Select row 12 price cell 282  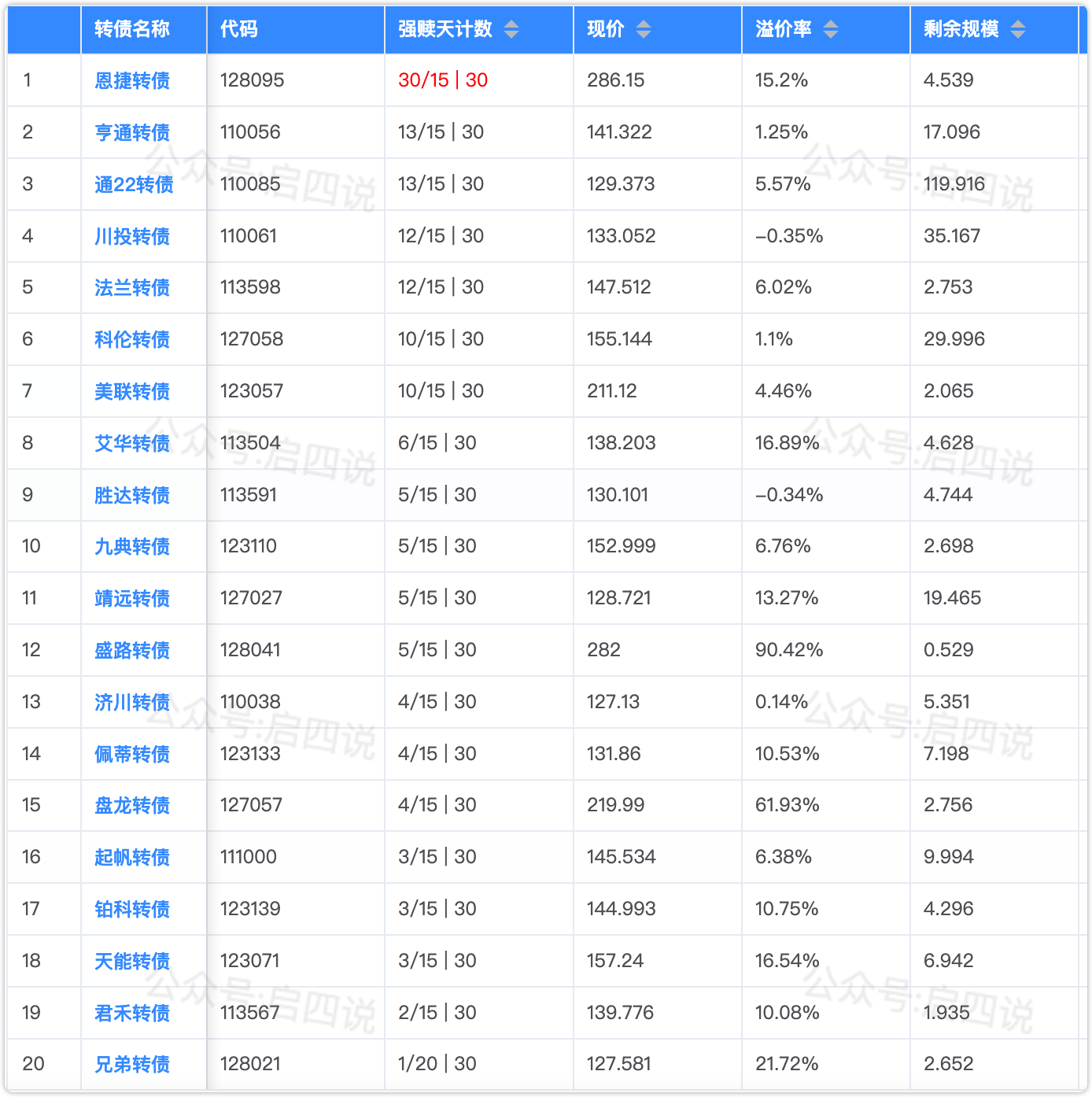(603, 650)
